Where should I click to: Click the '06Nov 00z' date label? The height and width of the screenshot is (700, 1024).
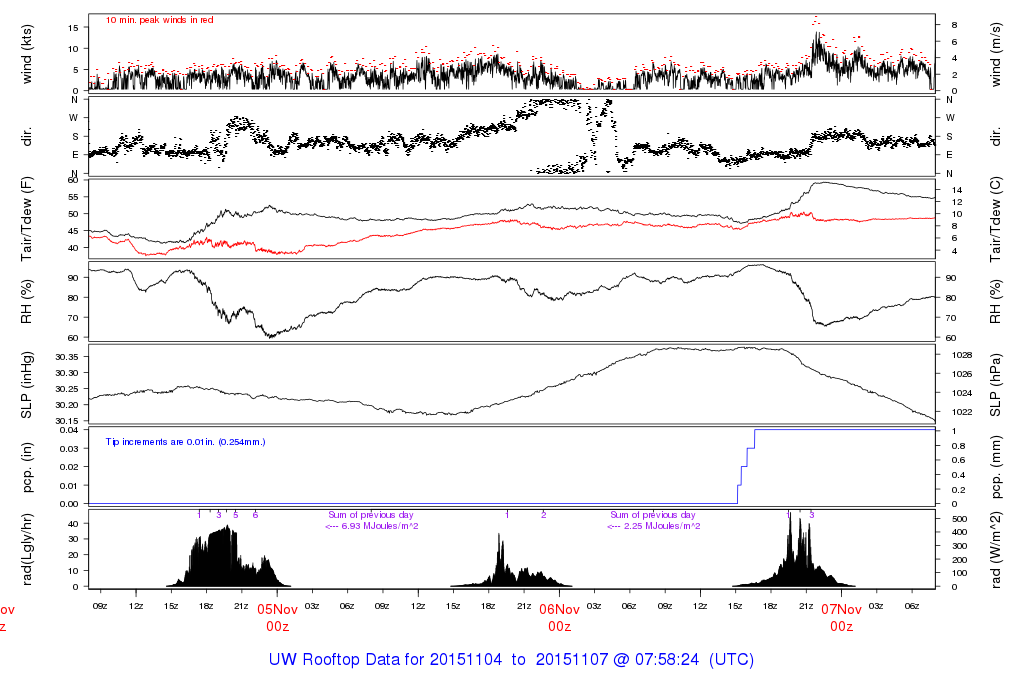[x=560, y=618]
